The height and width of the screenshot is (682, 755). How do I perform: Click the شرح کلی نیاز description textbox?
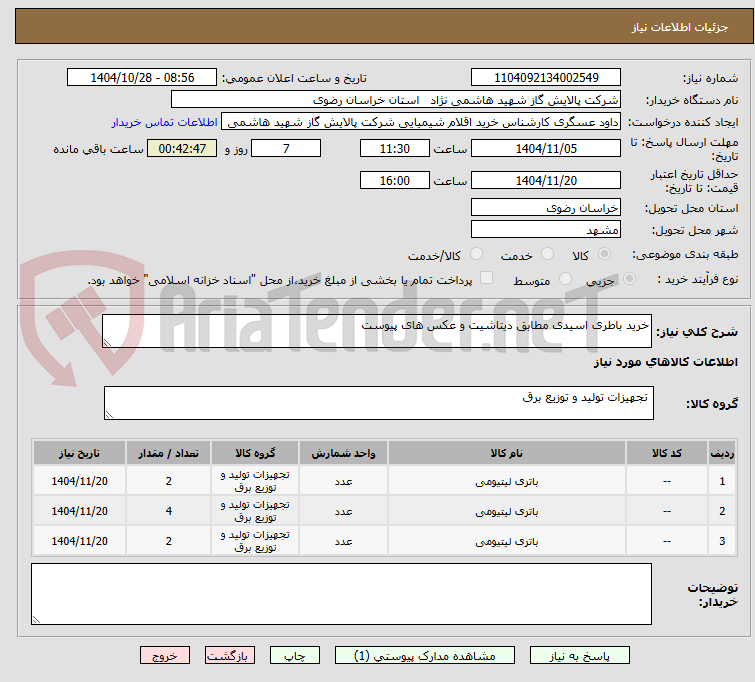[377, 331]
